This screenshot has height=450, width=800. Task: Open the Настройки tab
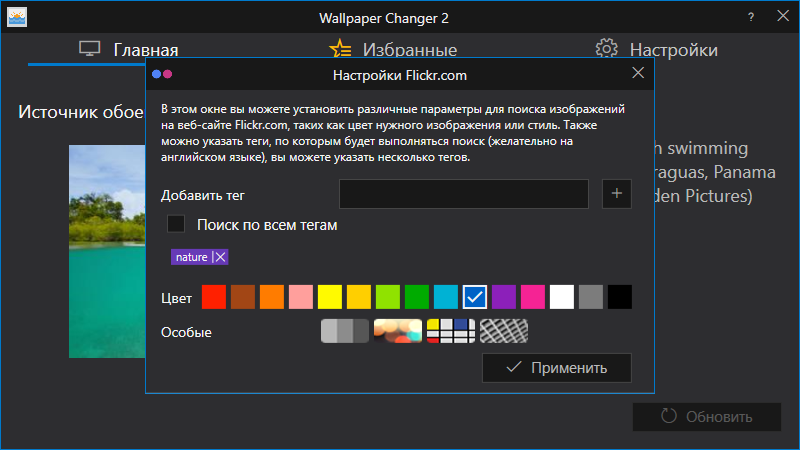pyautogui.click(x=657, y=49)
